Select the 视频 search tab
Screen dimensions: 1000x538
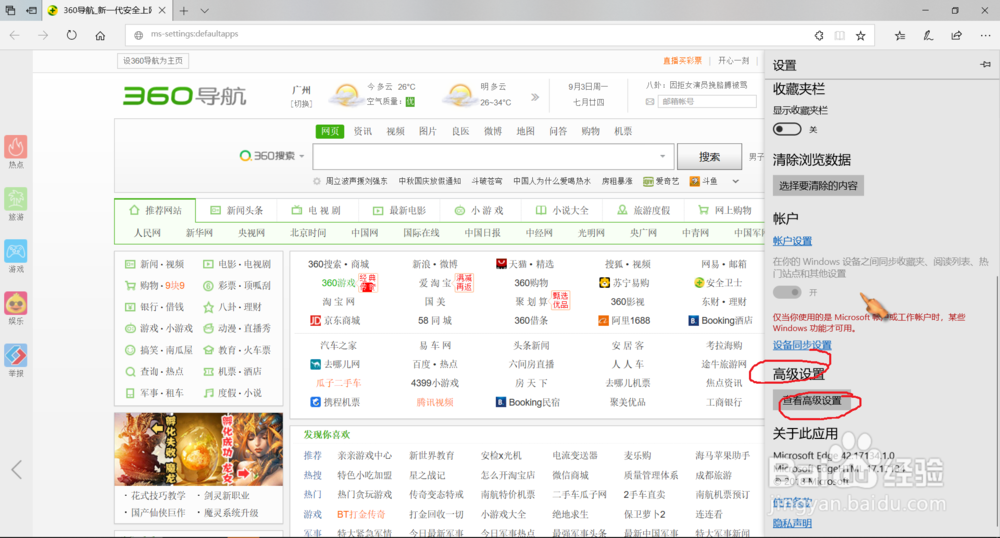coord(395,131)
